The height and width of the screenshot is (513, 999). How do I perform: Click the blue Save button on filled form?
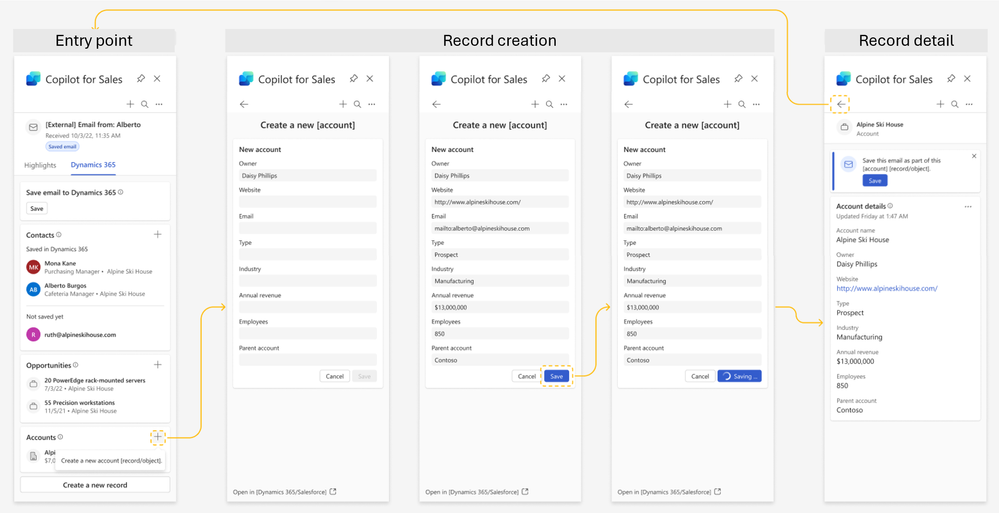[557, 377]
